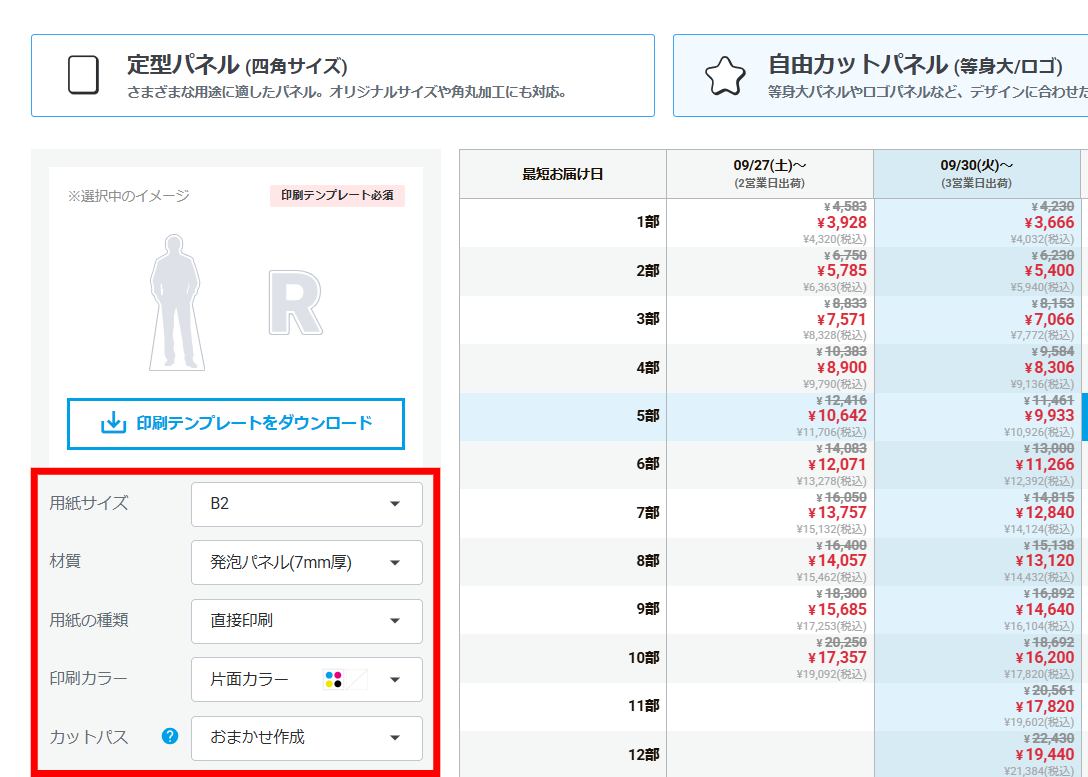
Task: Select the ¥3,928 price for 1部 on 09/27
Action: coord(840,223)
